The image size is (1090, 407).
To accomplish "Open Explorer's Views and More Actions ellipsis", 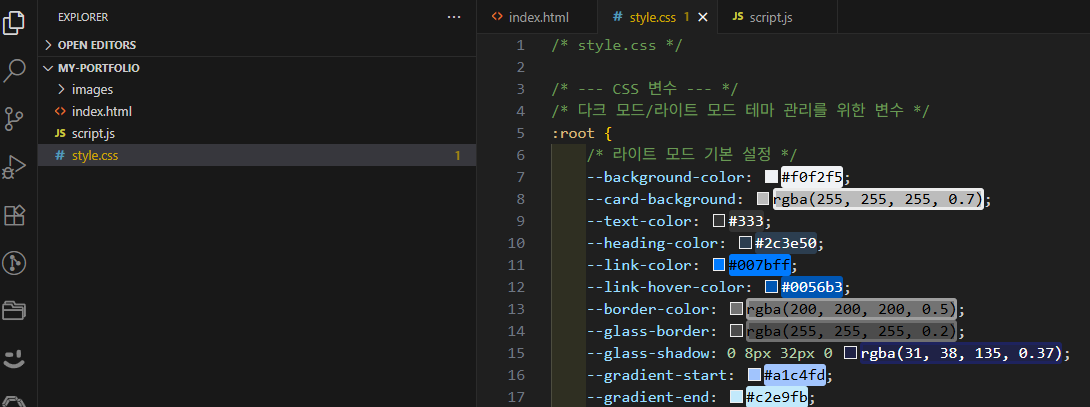I will (x=454, y=17).
